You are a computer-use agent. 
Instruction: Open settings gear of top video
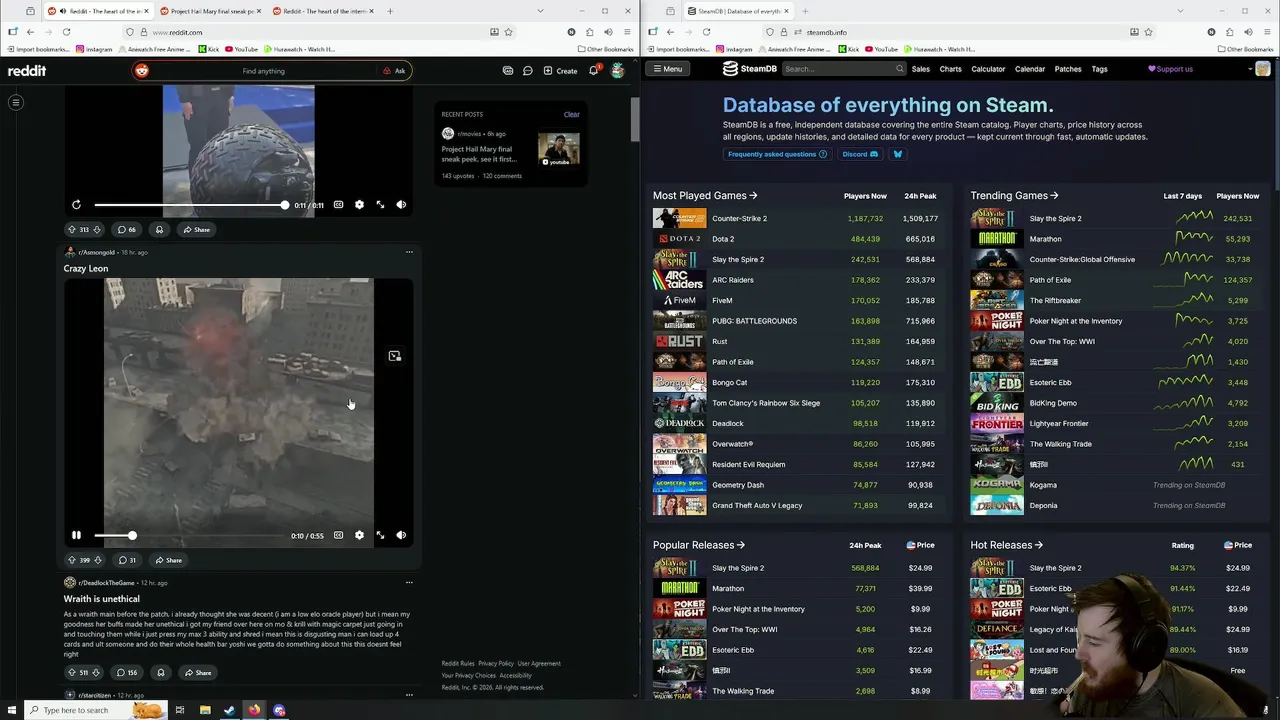point(359,205)
